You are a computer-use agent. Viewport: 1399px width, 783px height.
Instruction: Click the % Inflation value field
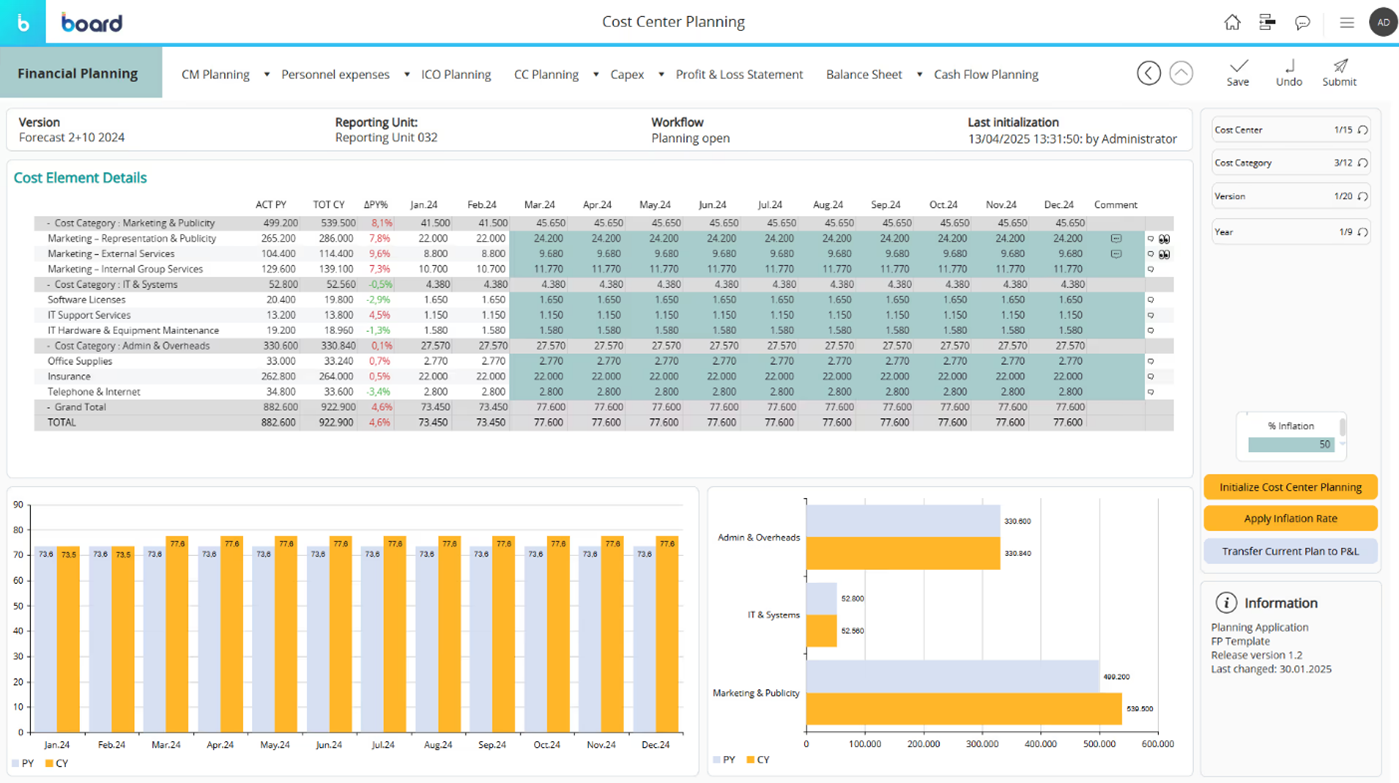(x=1291, y=444)
